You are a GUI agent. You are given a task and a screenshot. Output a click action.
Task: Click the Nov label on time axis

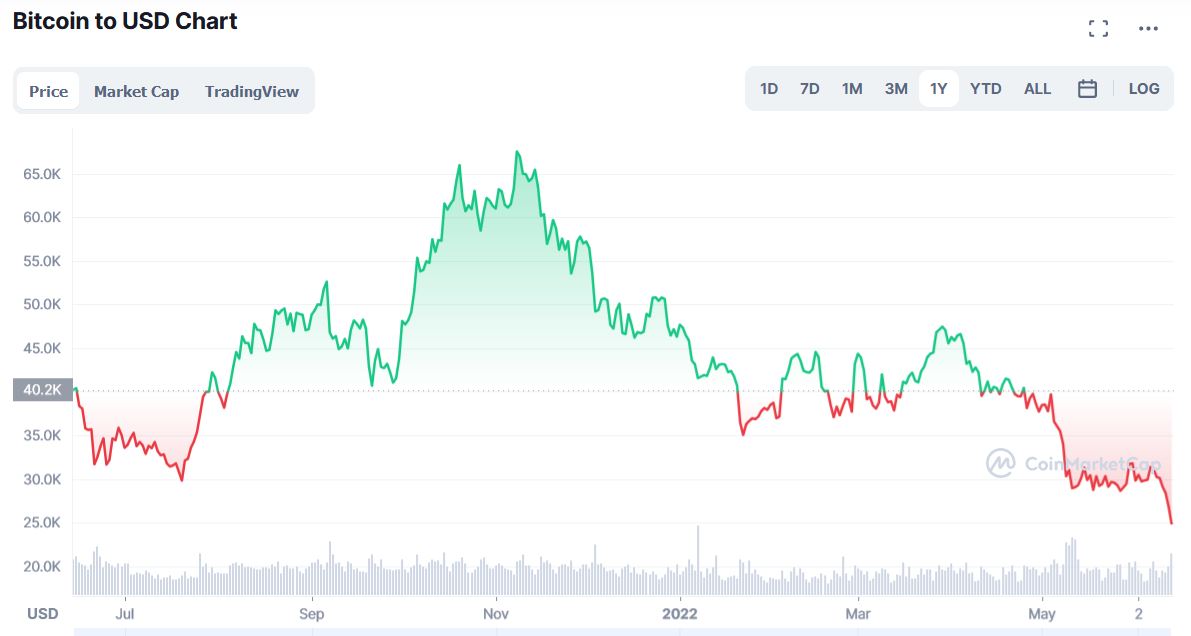(x=495, y=613)
